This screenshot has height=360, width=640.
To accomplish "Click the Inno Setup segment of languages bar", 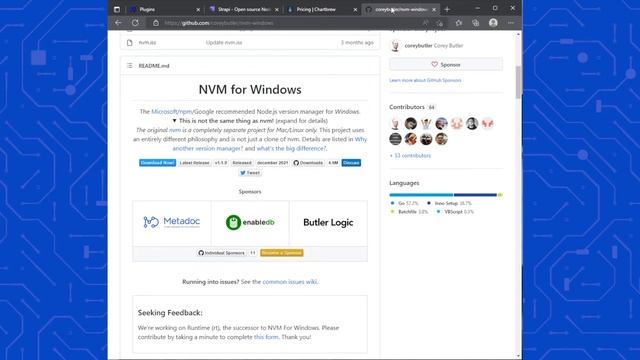I will point(475,195).
